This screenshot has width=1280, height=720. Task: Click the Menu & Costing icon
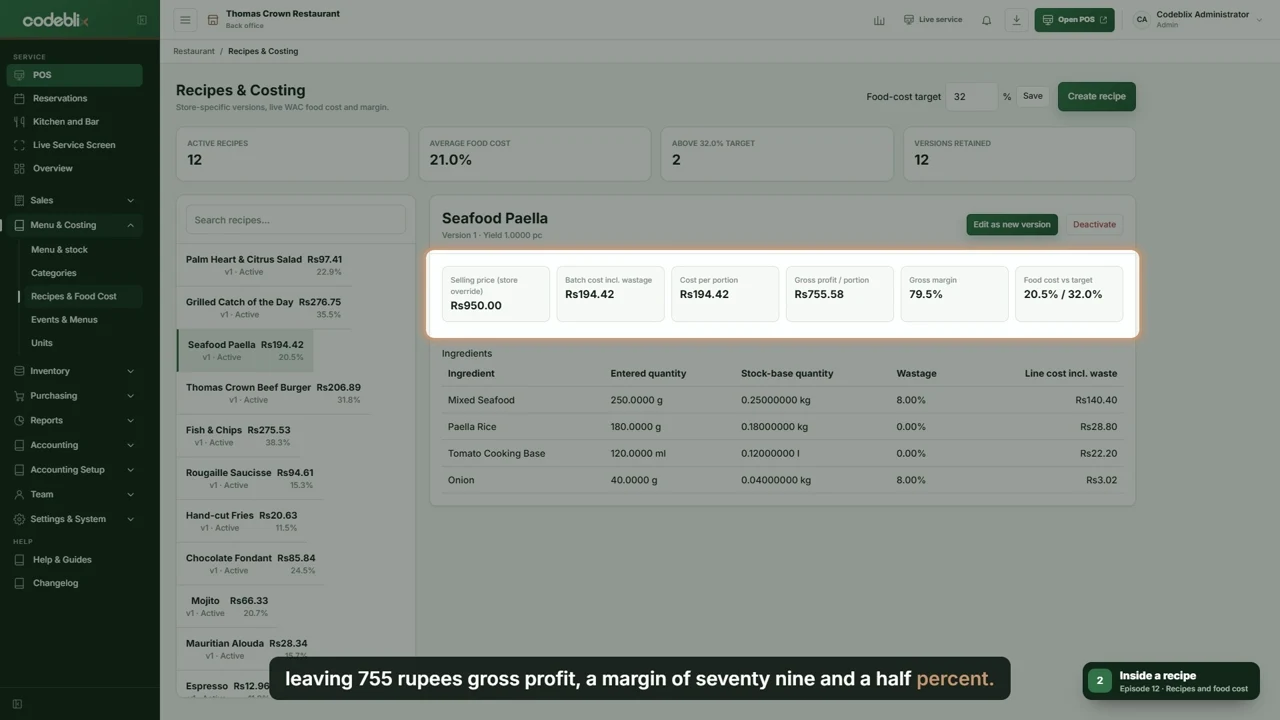point(19,225)
